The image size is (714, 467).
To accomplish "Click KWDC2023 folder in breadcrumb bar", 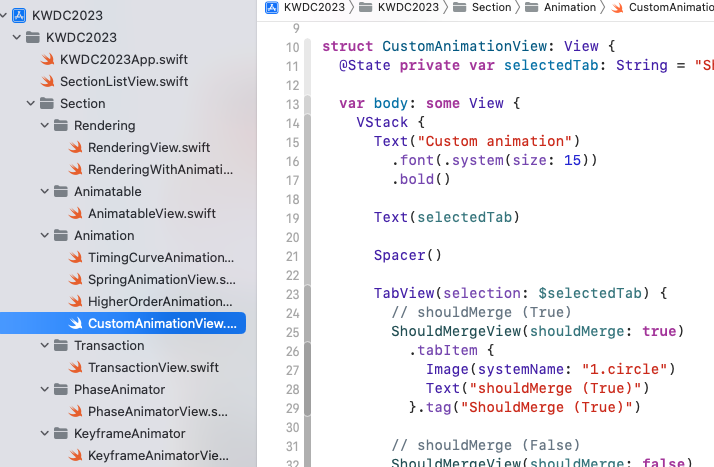I will tap(399, 7).
